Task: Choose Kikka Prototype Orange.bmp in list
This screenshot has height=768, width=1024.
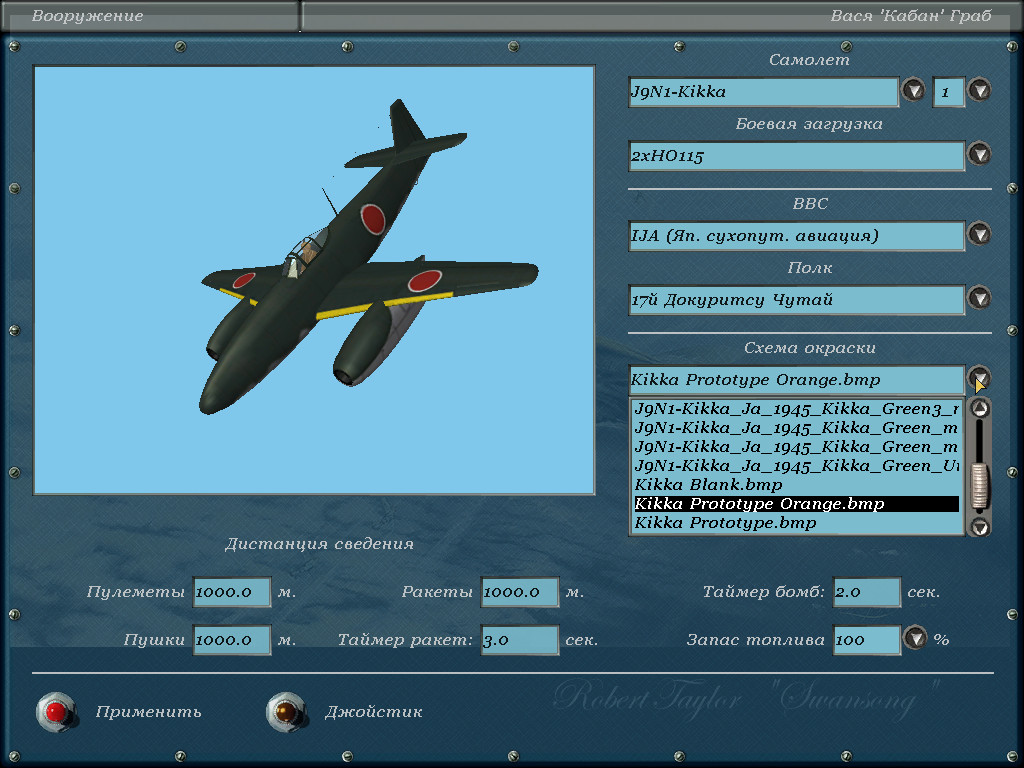Action: (759, 504)
